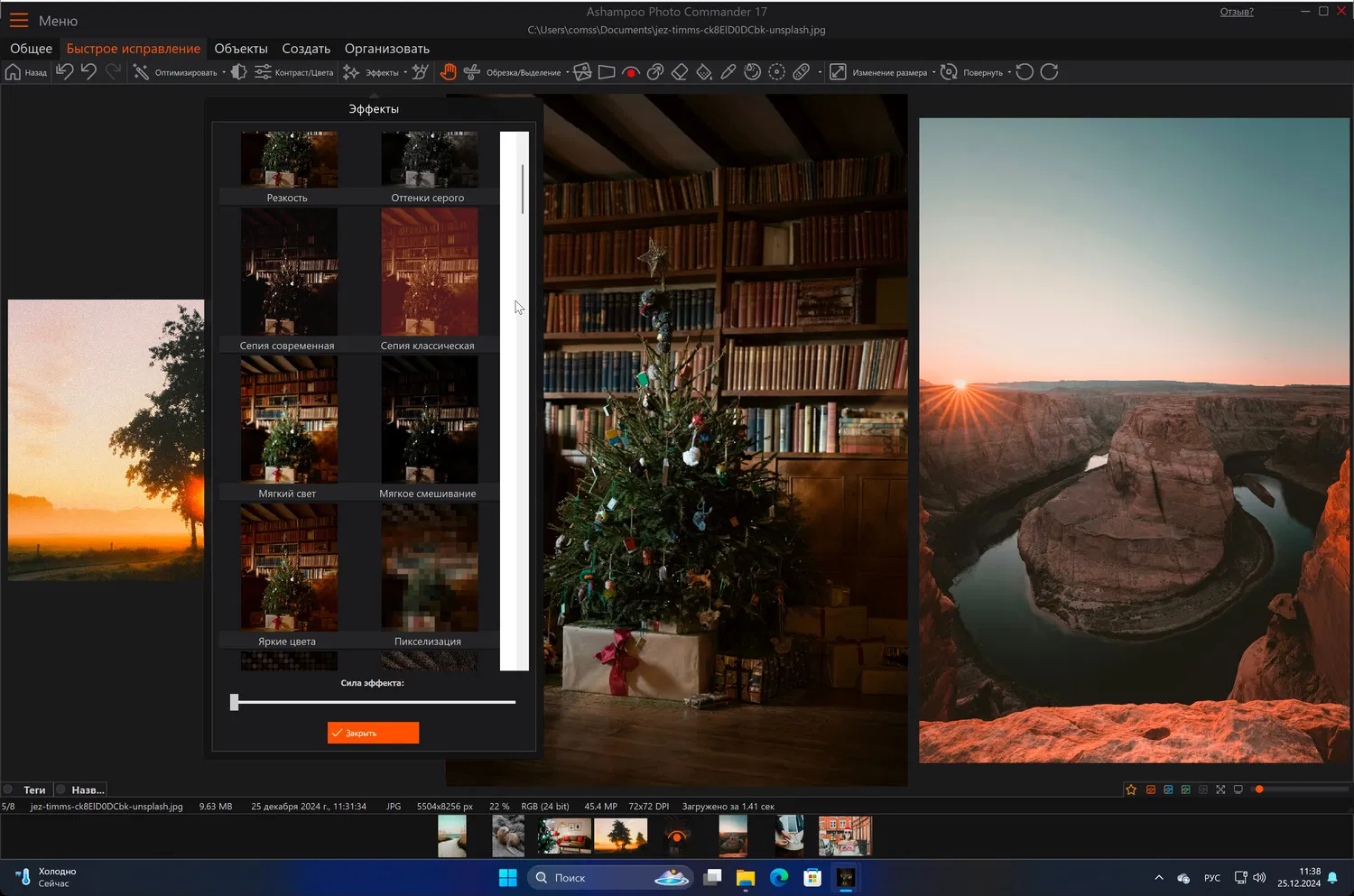Activate the hand pan tool
Screen dimensions: 1354x896
coord(448,72)
